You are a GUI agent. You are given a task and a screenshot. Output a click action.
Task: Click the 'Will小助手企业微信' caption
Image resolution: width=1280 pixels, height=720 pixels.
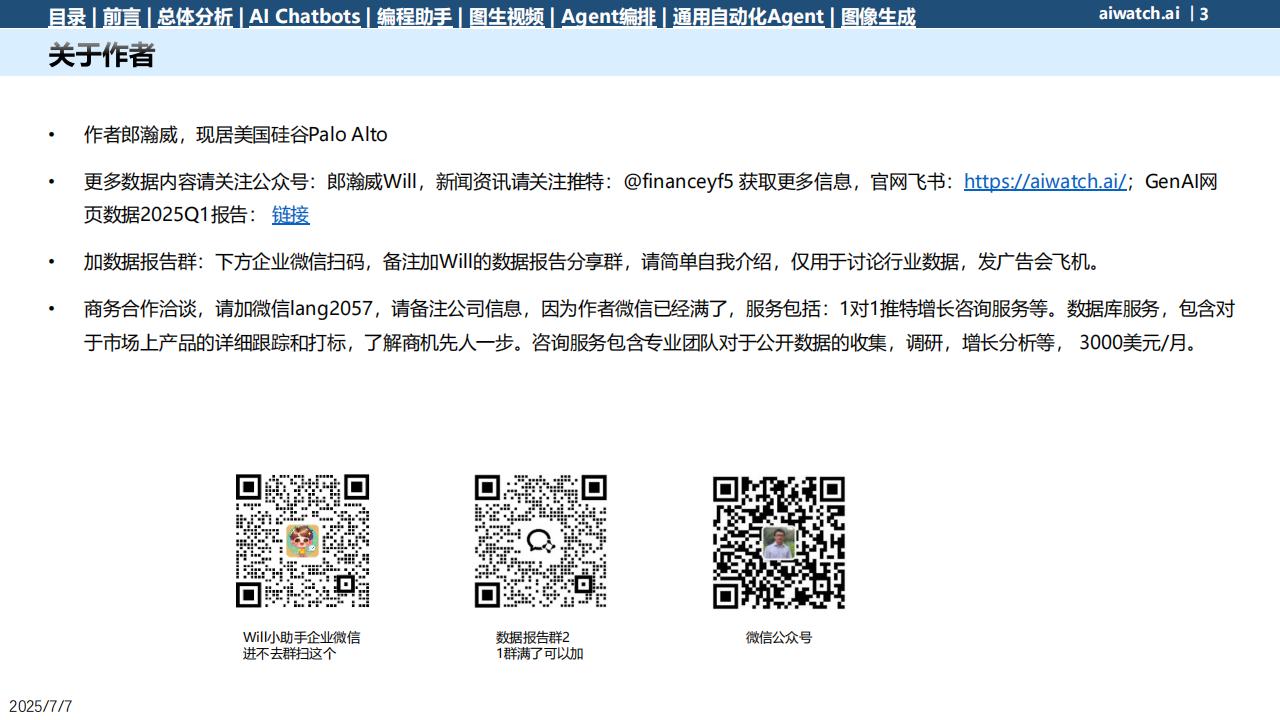(302, 637)
